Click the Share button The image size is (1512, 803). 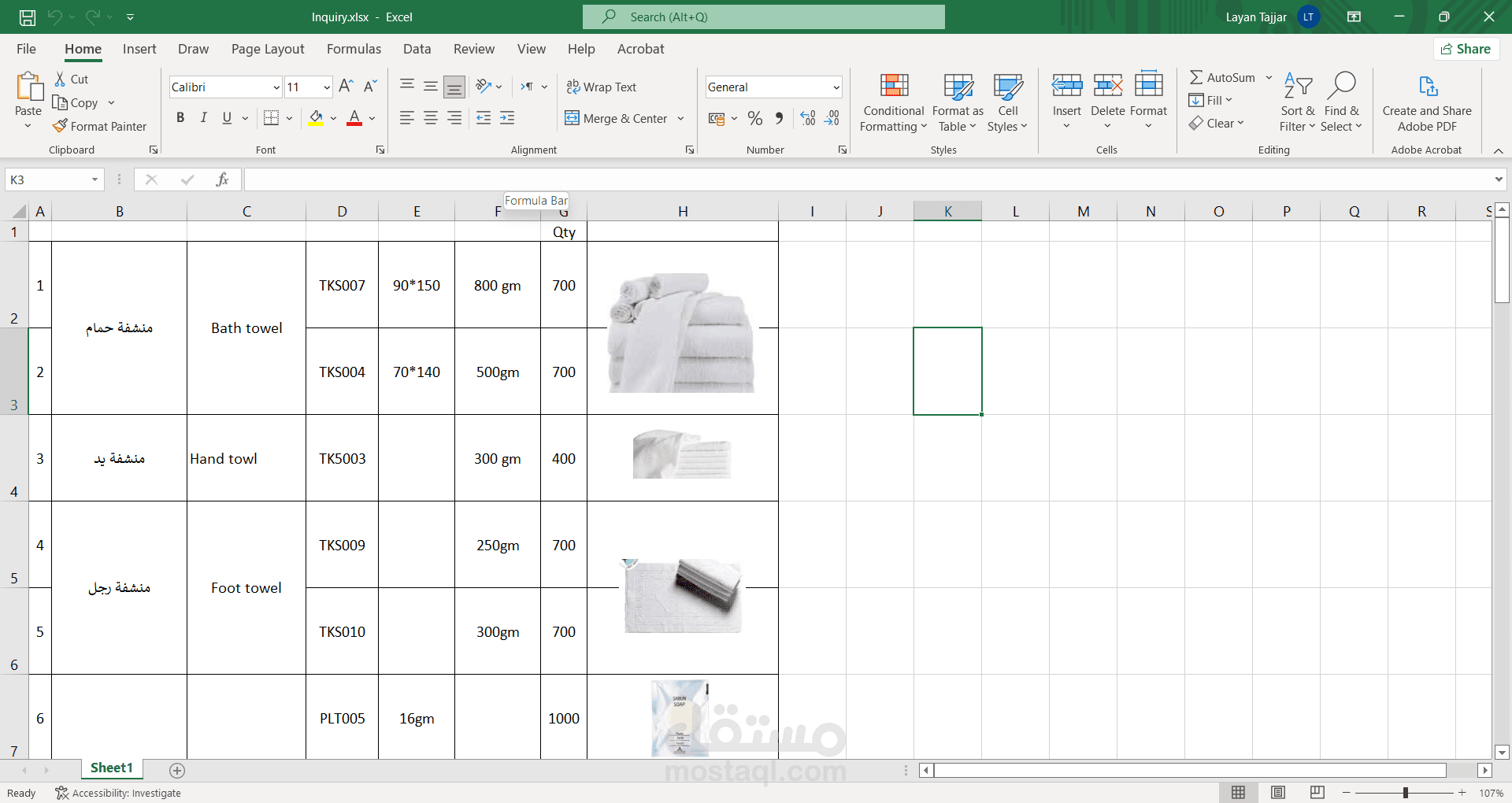click(1466, 49)
